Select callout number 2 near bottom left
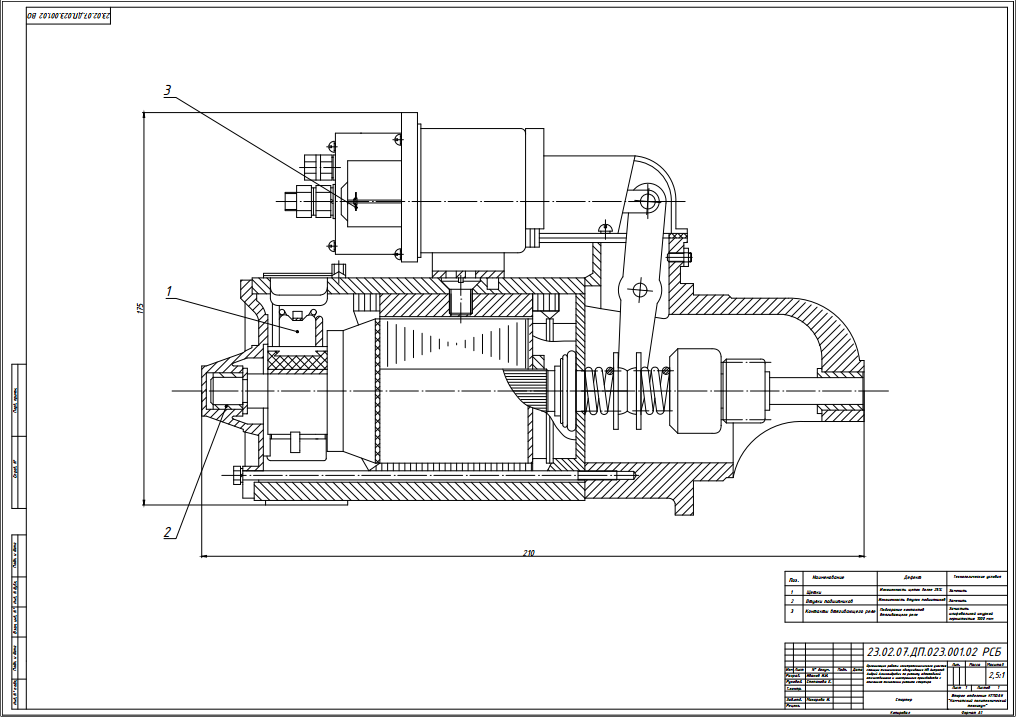 point(168,532)
